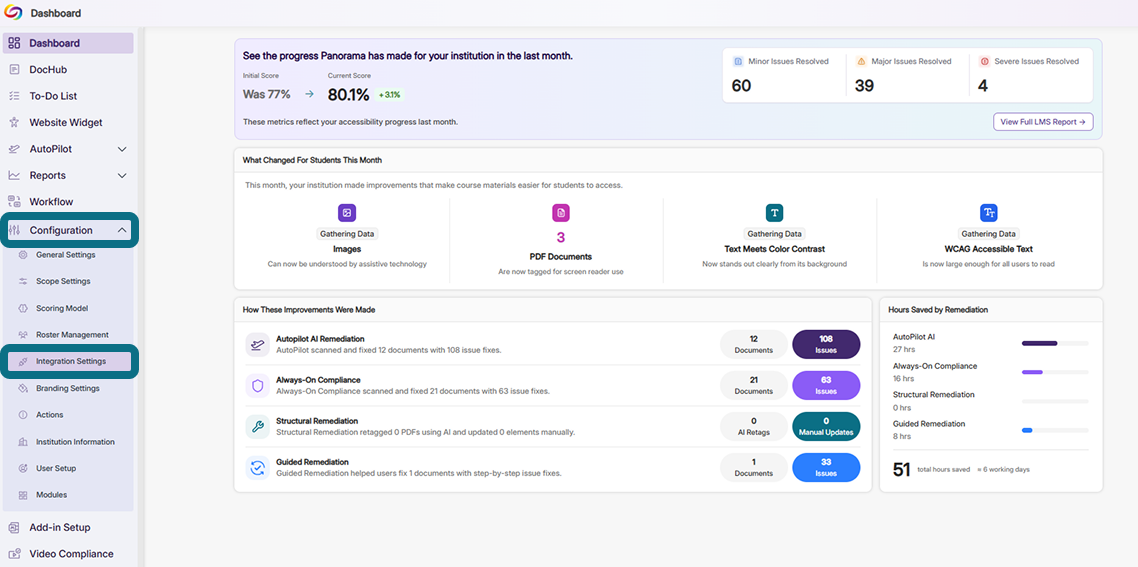Click the Roster Management people icon

(x=22, y=335)
